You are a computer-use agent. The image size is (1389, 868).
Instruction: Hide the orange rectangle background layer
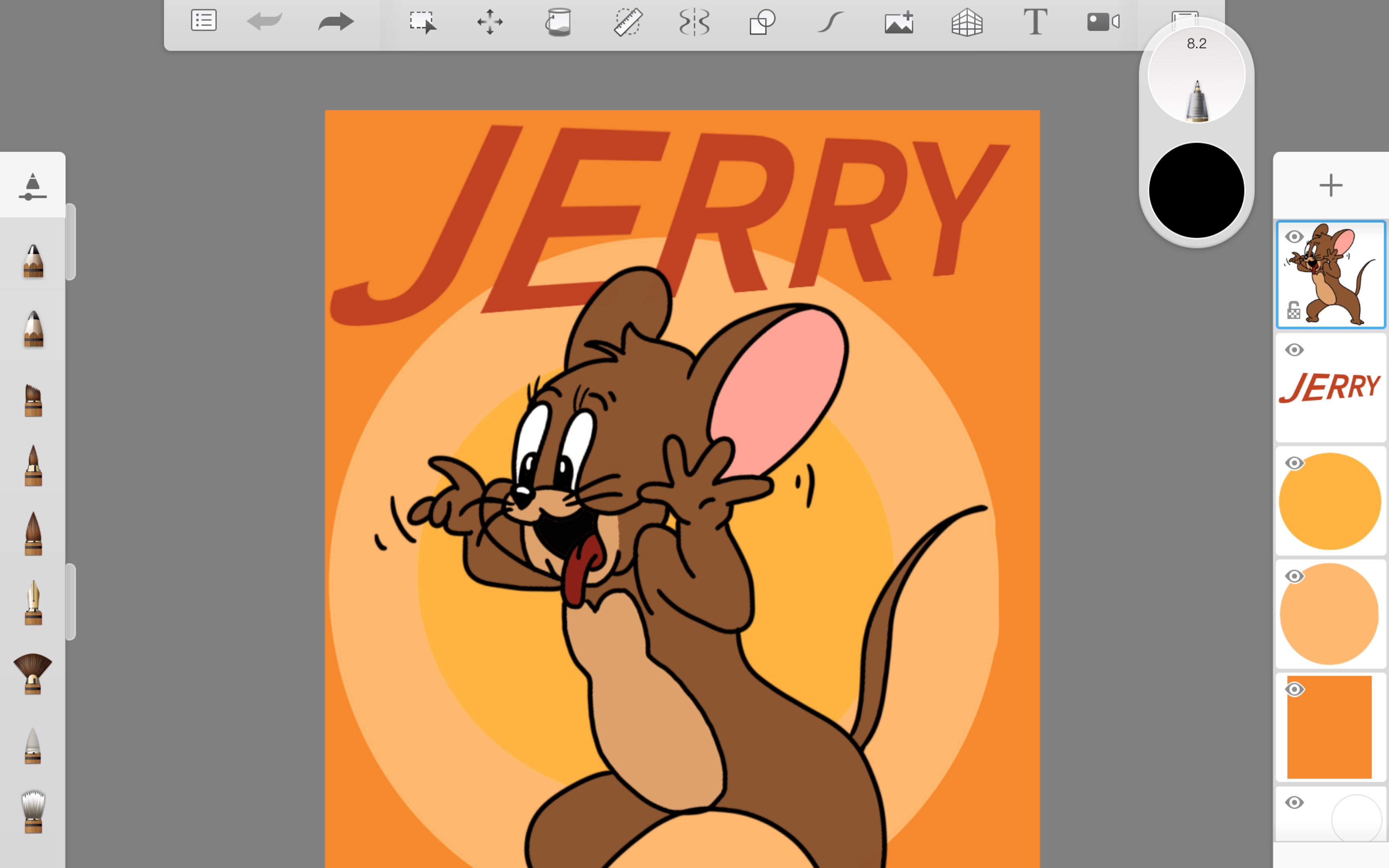(1294, 689)
